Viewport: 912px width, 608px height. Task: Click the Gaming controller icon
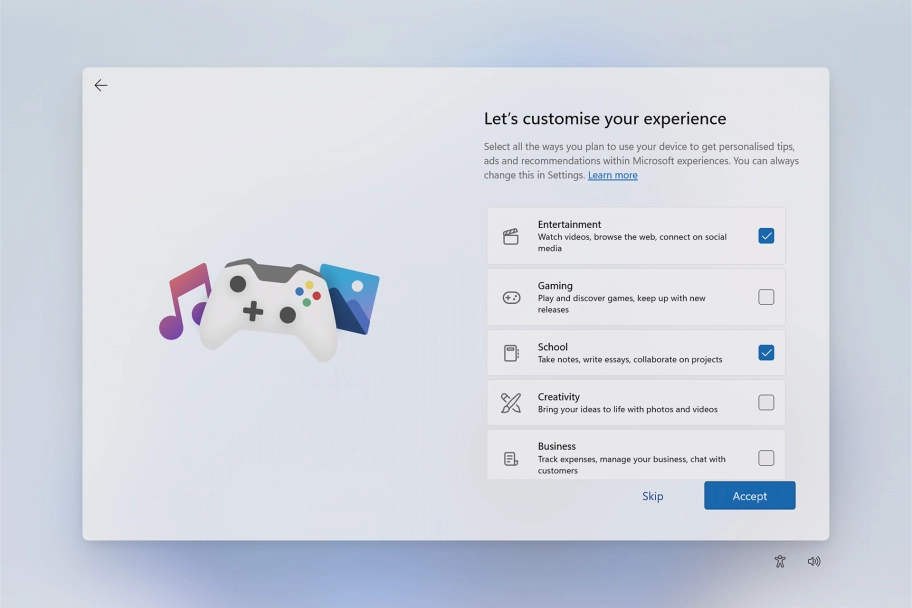pos(511,298)
